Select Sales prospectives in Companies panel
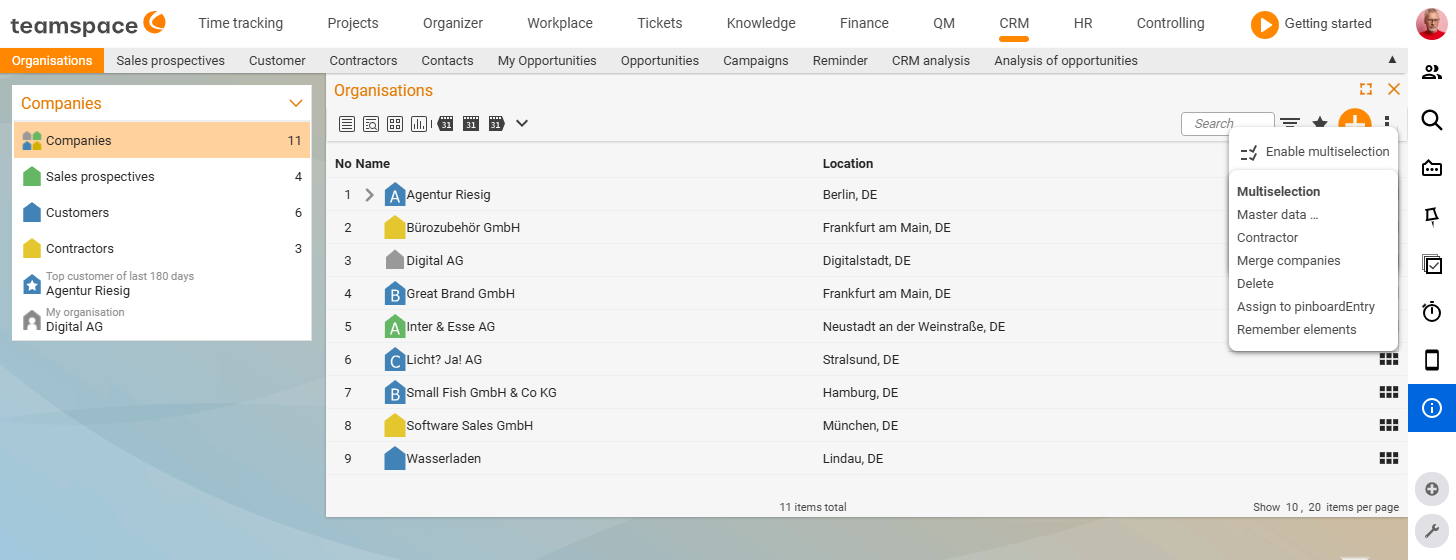1456x560 pixels. tap(162, 176)
